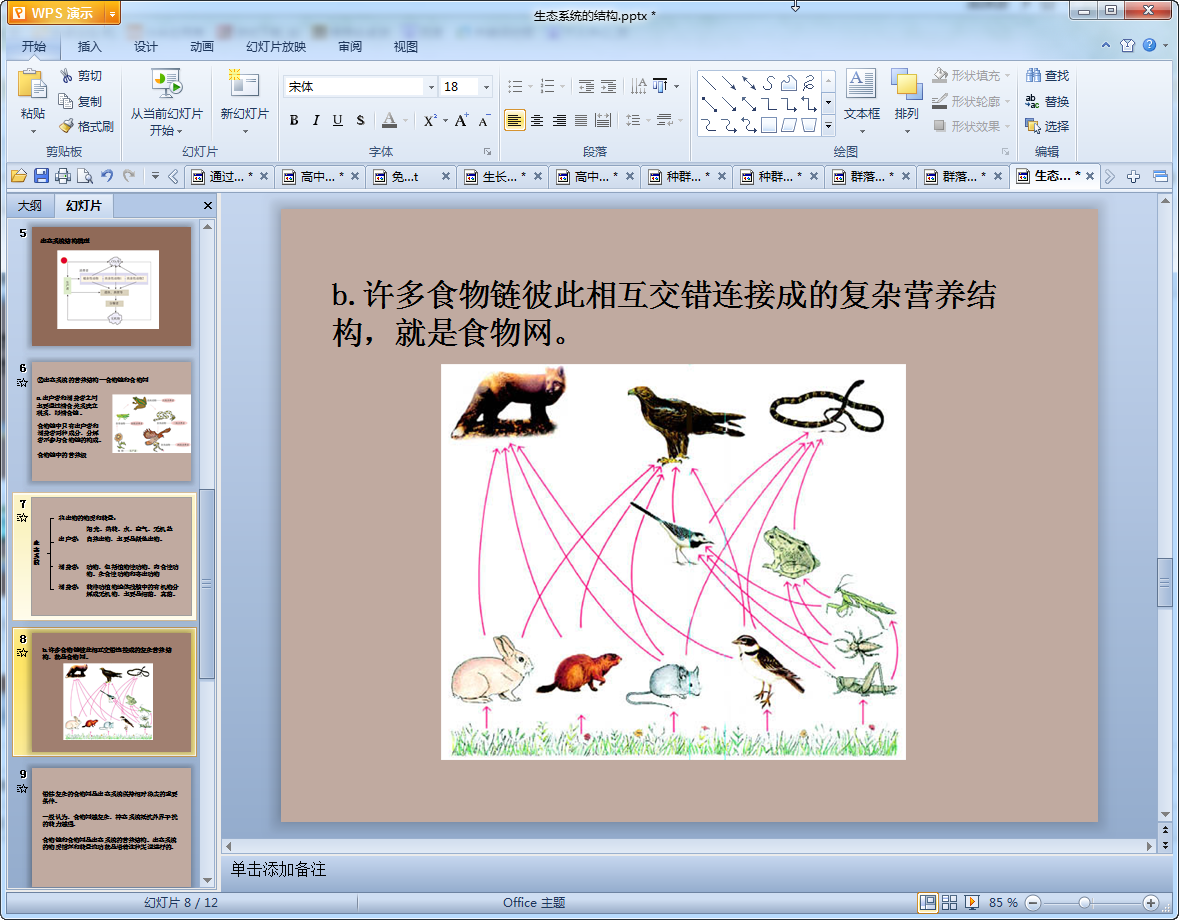The image size is (1179, 920).
Task: Click Find (查找) binoculars icon
Action: tap(1033, 76)
